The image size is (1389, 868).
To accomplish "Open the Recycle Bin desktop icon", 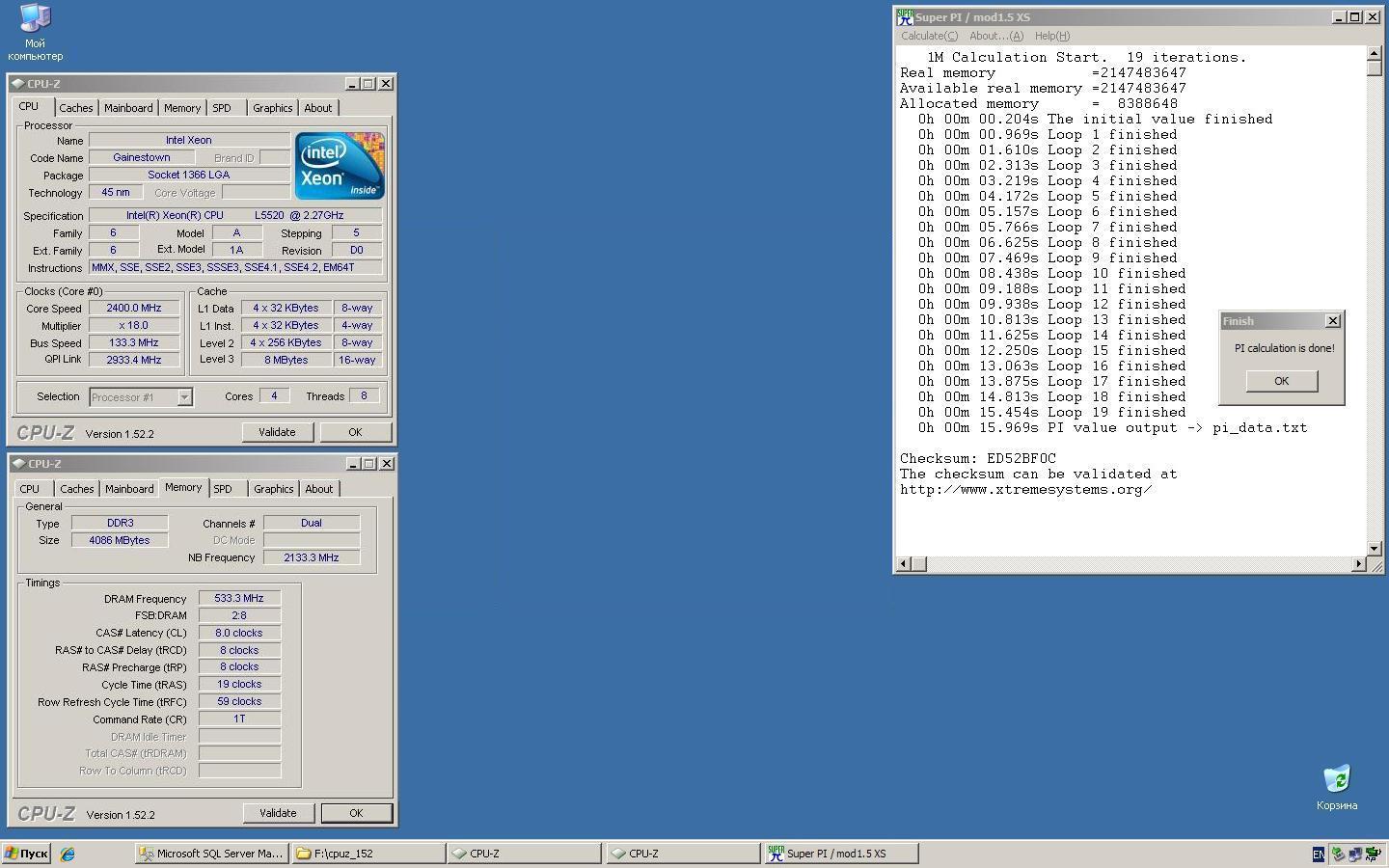I will (x=1337, y=788).
